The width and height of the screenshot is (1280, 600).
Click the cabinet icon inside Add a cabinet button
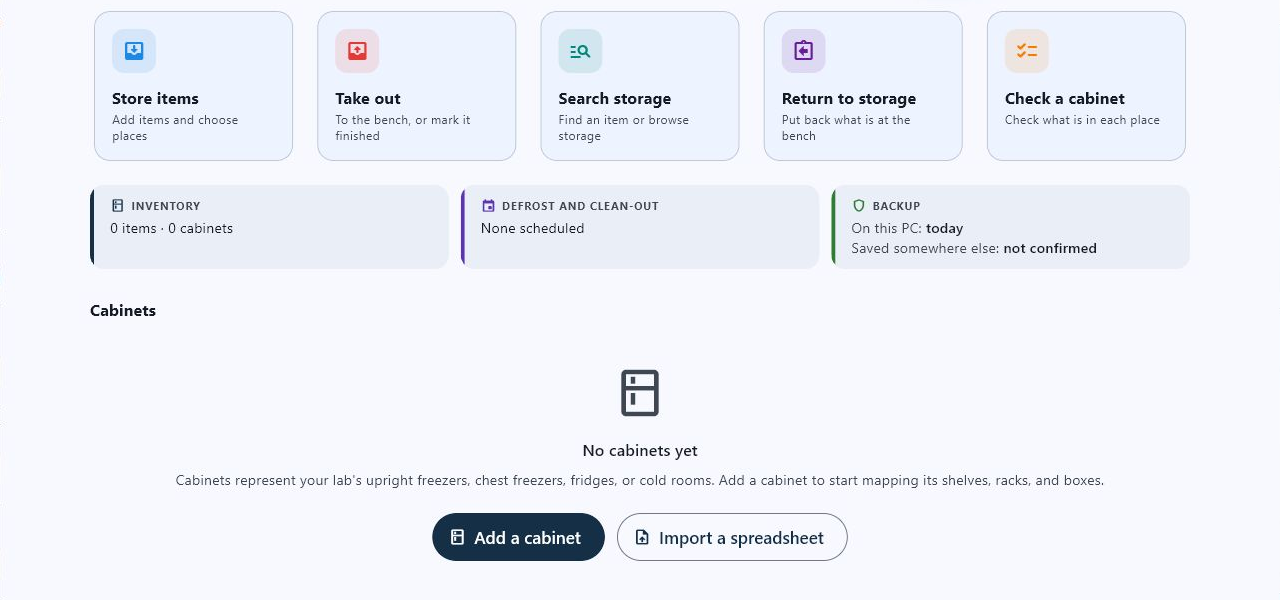[x=457, y=537]
